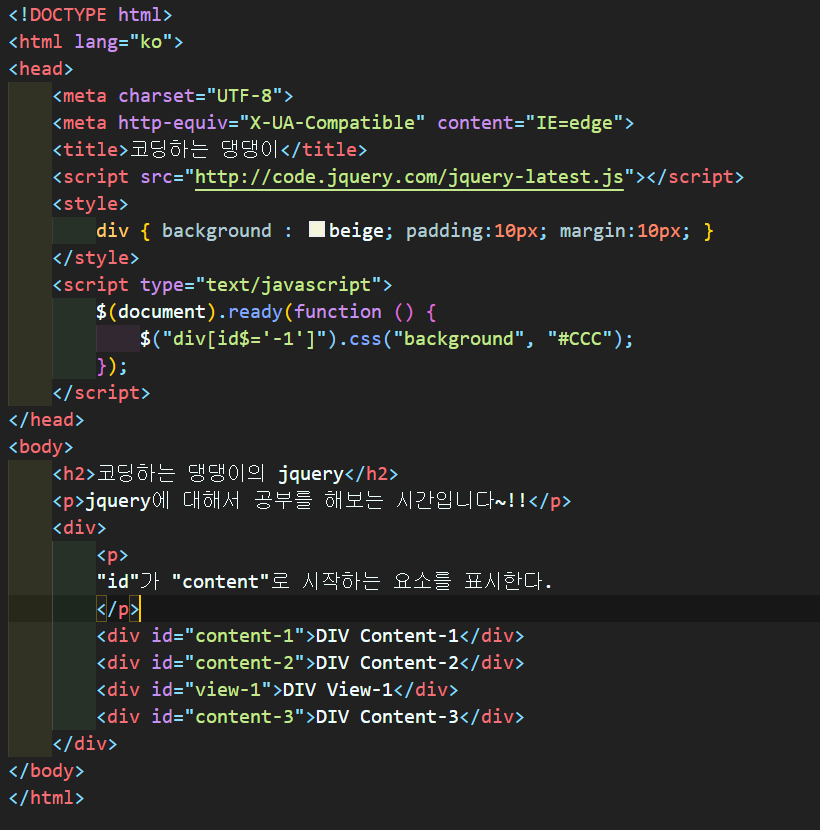This screenshot has height=830, width=820.
Task: Click the id="content-3" div line
Action: coord(310,717)
